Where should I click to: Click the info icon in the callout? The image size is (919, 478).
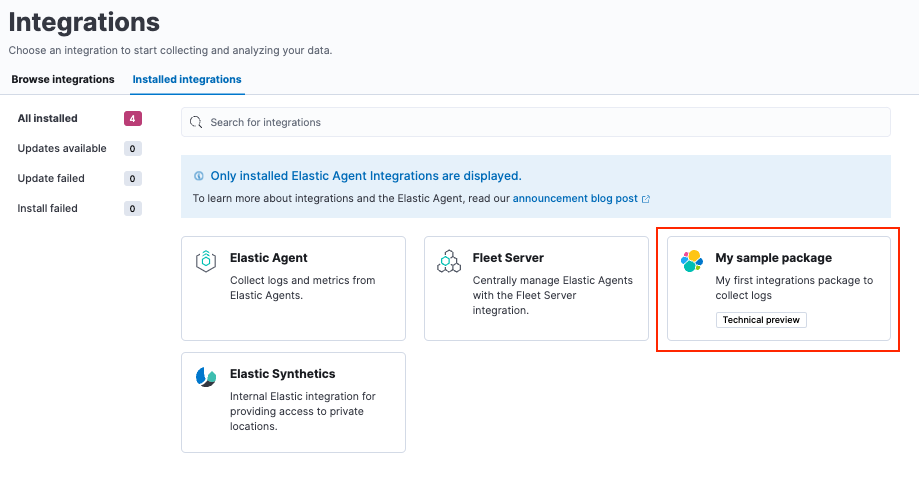click(198, 176)
